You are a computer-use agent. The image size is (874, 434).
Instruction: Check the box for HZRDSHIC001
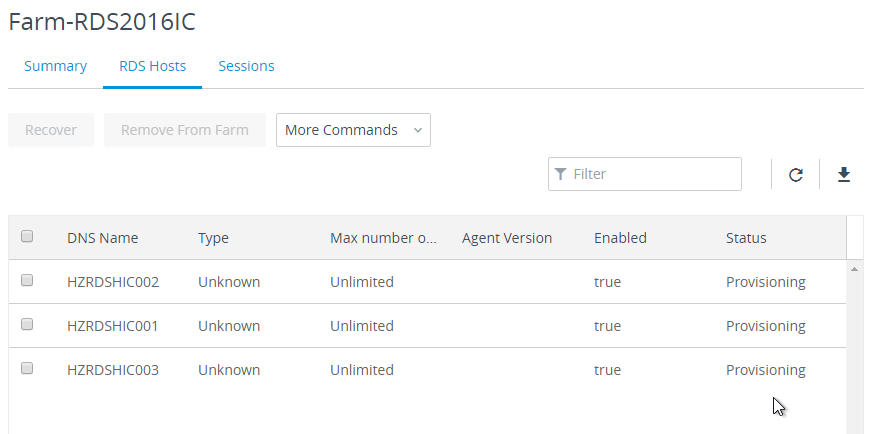click(x=27, y=324)
